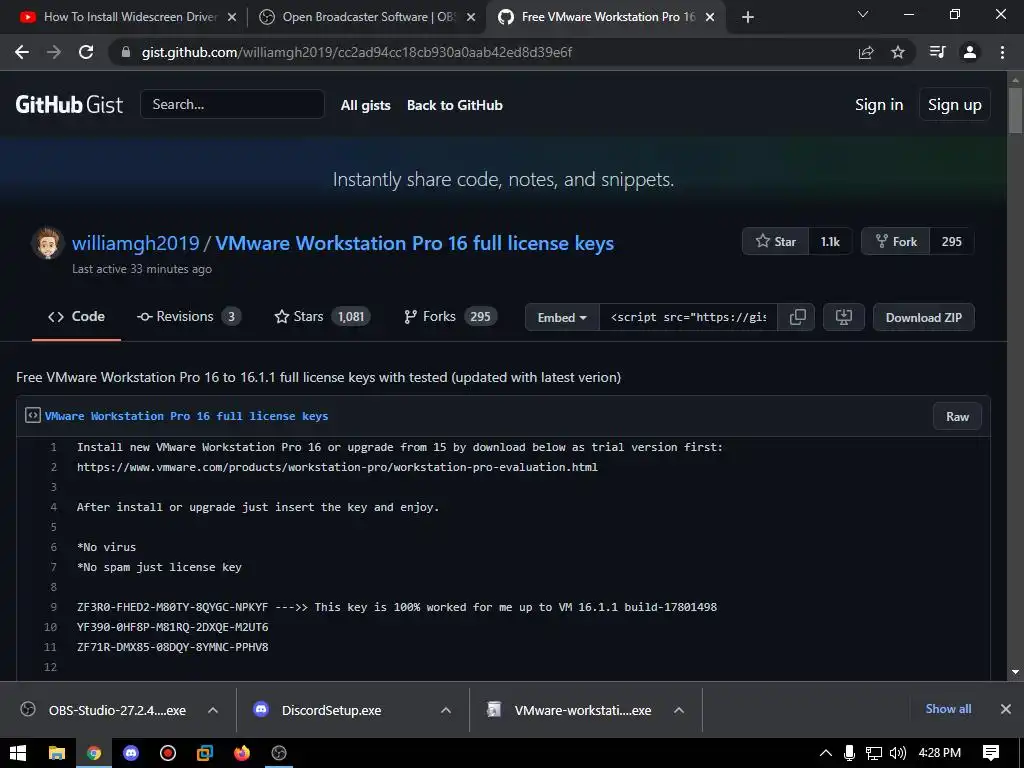Screen dimensions: 1024x768
Task: Click the browser back arrow
Action: [x=22, y=52]
